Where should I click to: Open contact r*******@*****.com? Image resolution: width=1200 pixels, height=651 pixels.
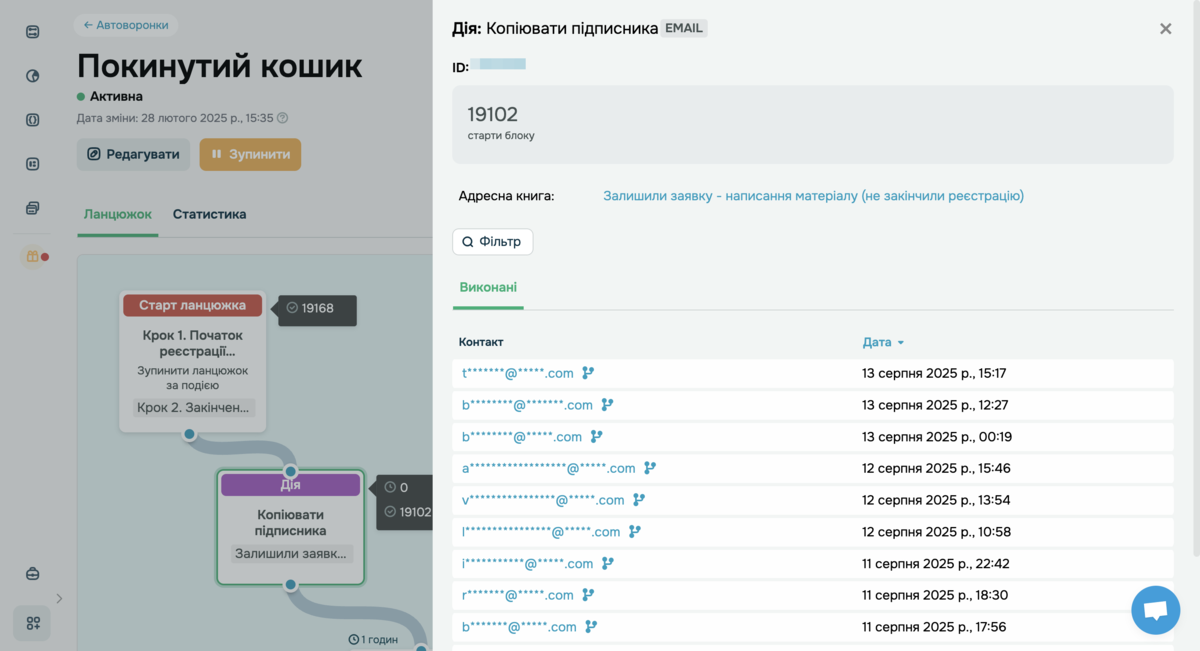pyautogui.click(x=517, y=595)
